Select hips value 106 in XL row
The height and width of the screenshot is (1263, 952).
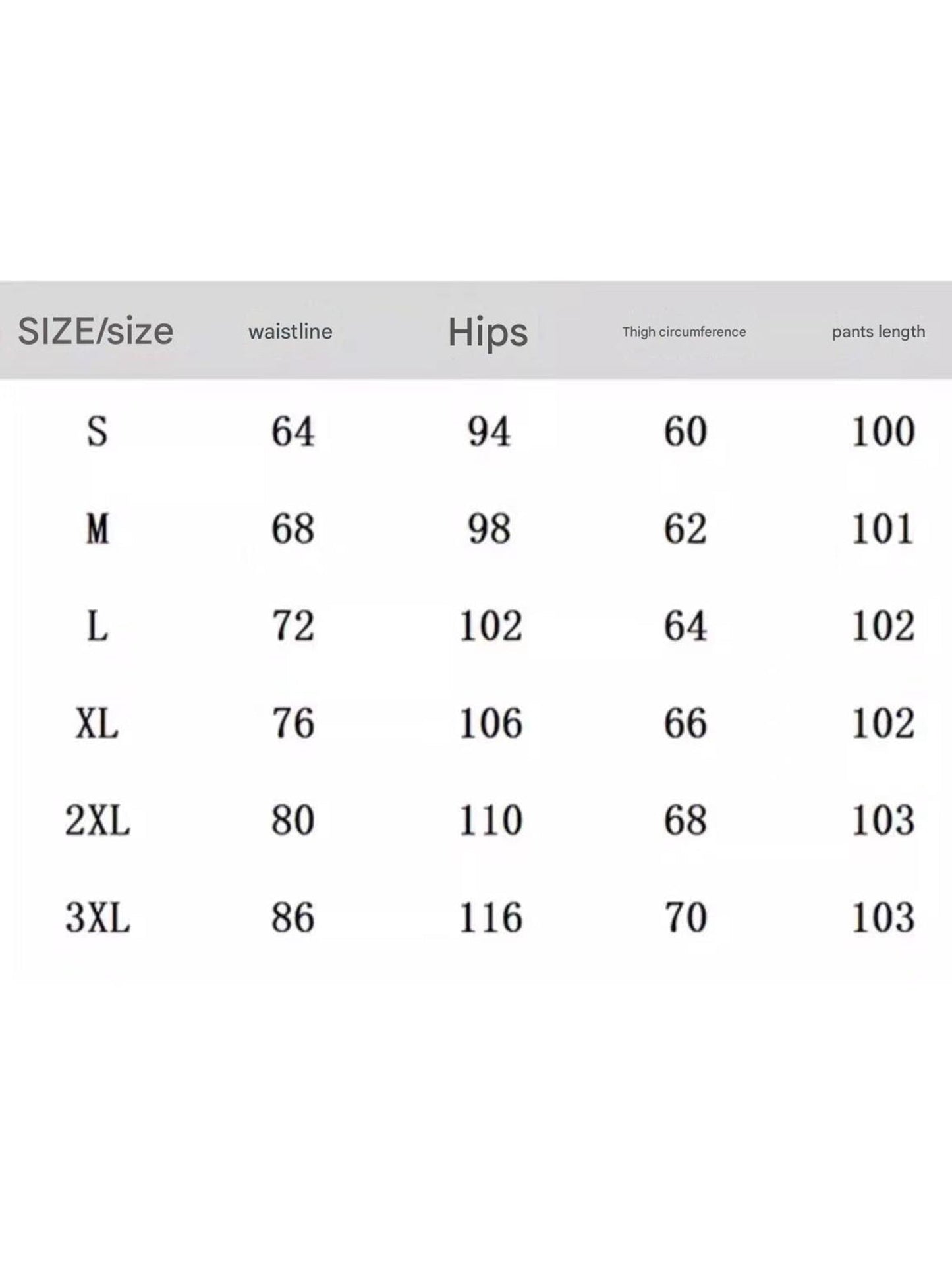491,723
